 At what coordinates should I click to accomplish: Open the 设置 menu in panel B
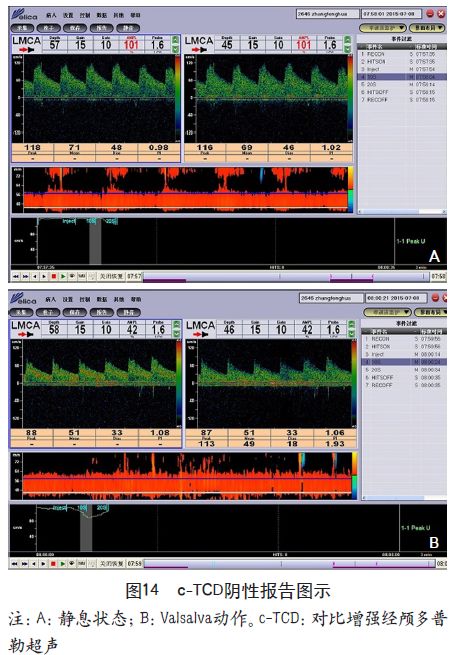coord(68,300)
